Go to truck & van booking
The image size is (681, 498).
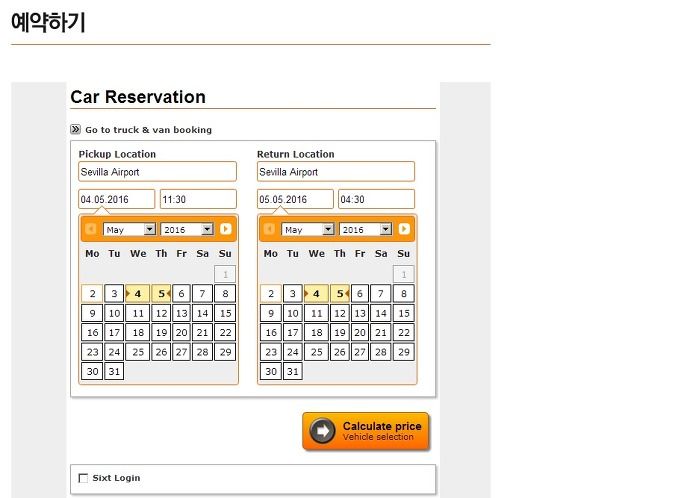click(149, 130)
